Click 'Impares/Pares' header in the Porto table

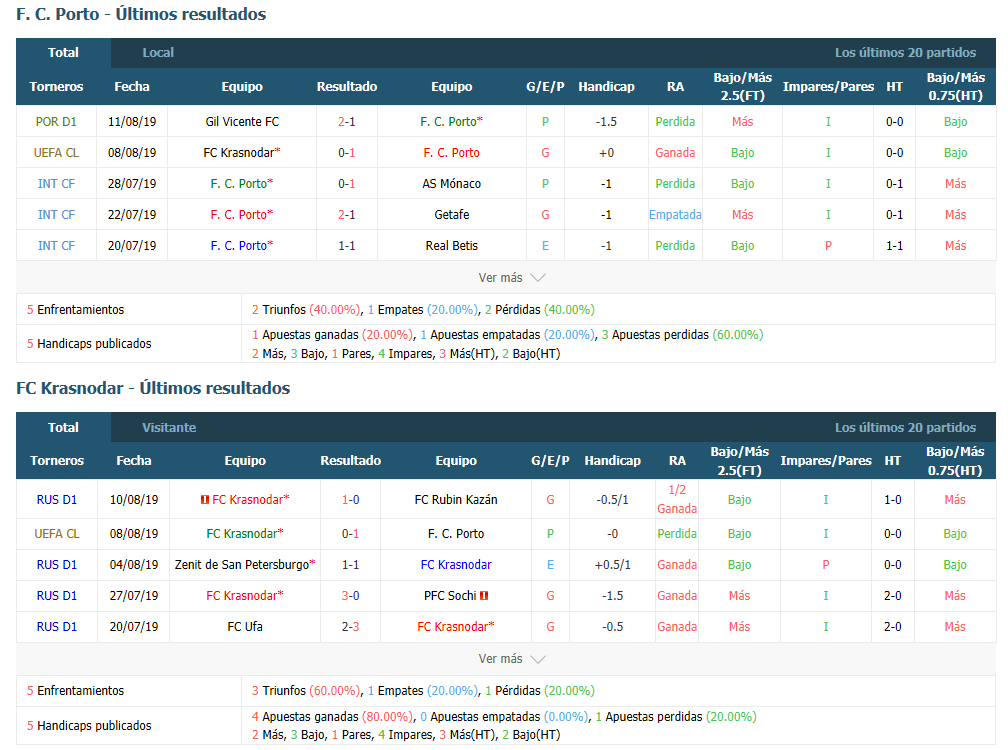(828, 87)
